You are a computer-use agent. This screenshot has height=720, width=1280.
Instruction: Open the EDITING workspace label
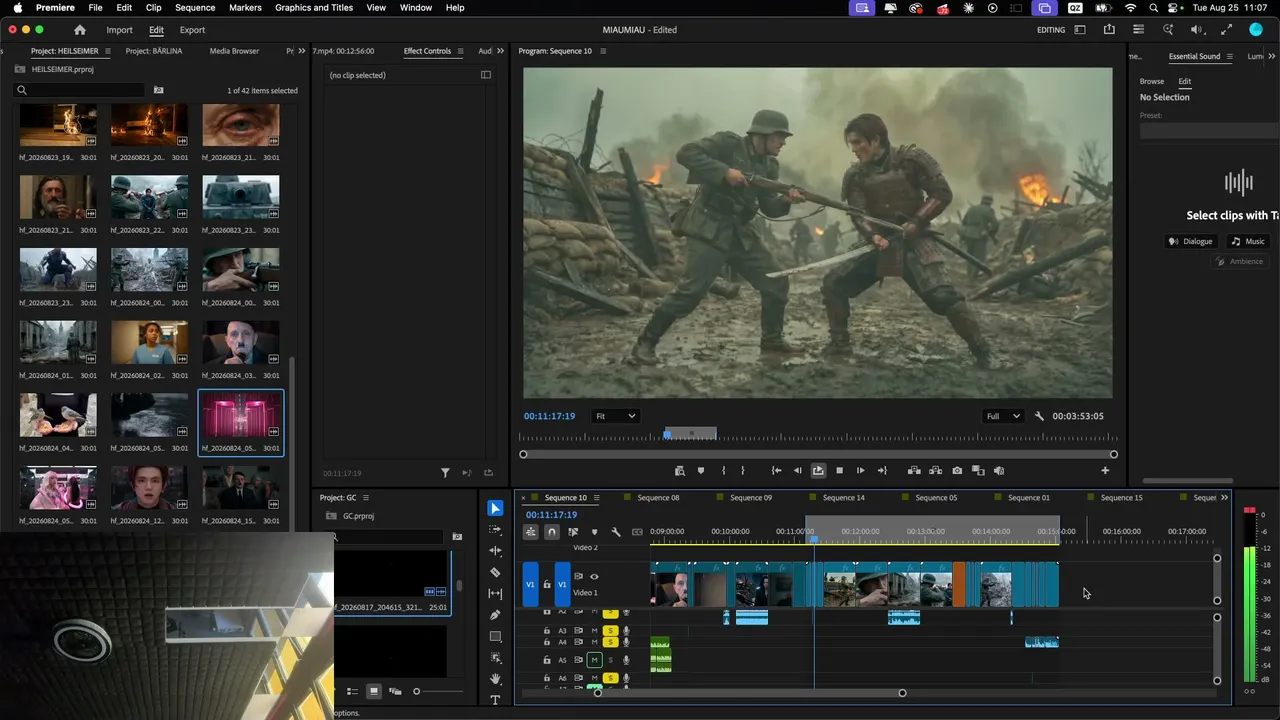tap(1051, 30)
